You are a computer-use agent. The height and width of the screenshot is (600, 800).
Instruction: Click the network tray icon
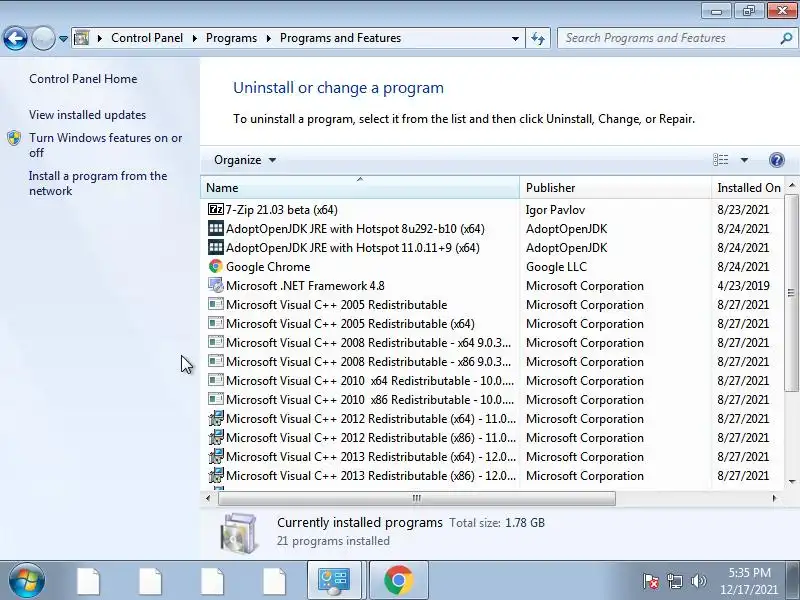click(675, 581)
